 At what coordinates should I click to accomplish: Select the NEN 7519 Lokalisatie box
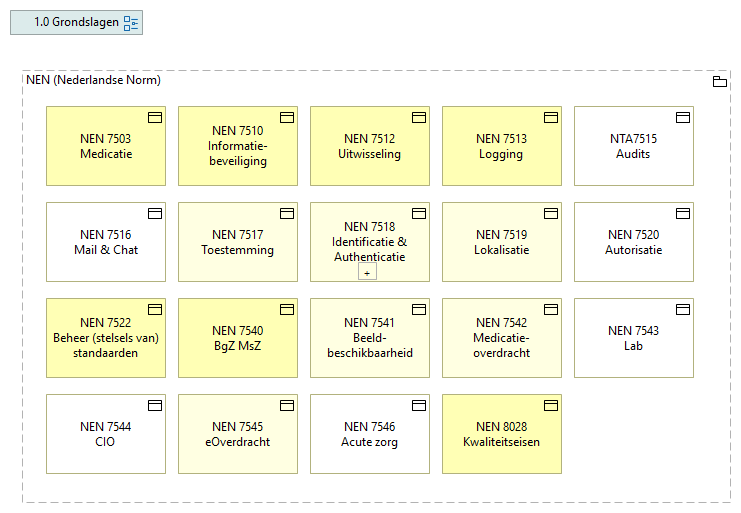click(x=502, y=243)
